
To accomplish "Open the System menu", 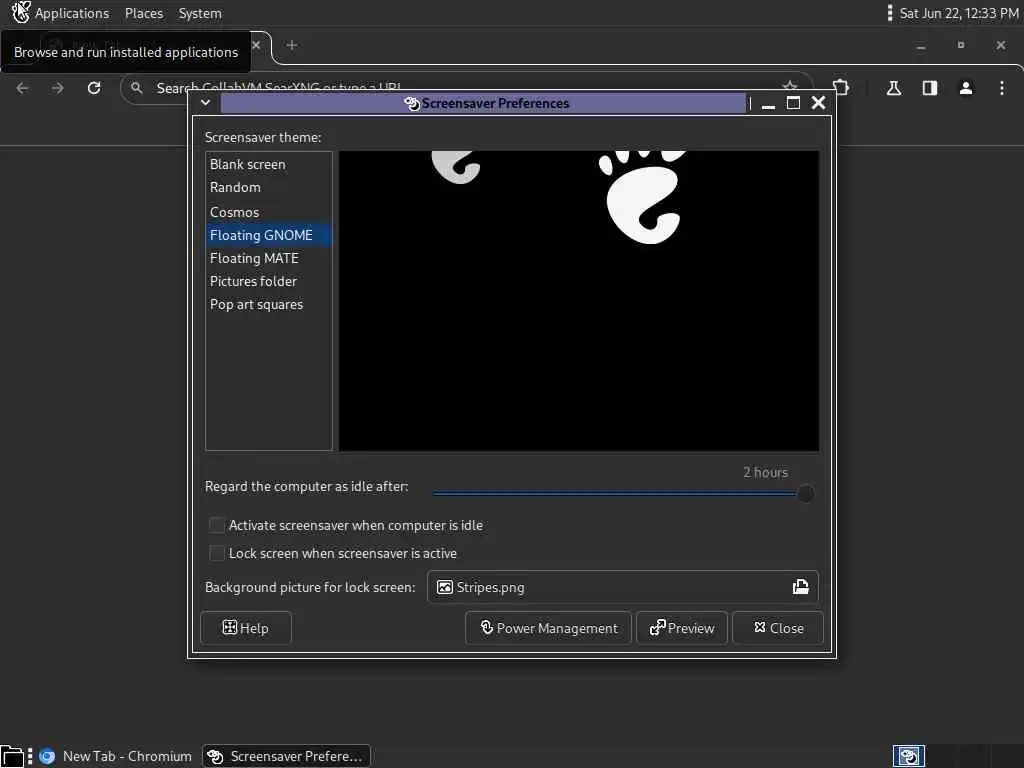I will coord(200,13).
